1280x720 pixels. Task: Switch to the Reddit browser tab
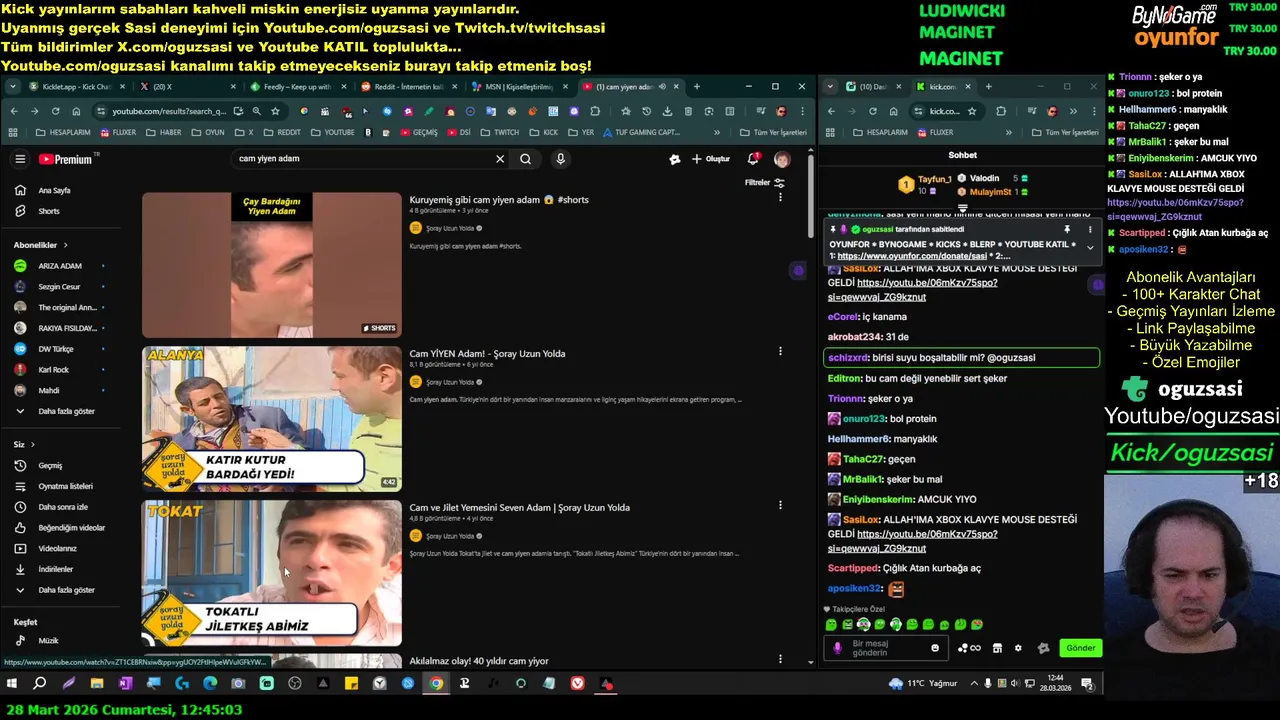(x=408, y=87)
